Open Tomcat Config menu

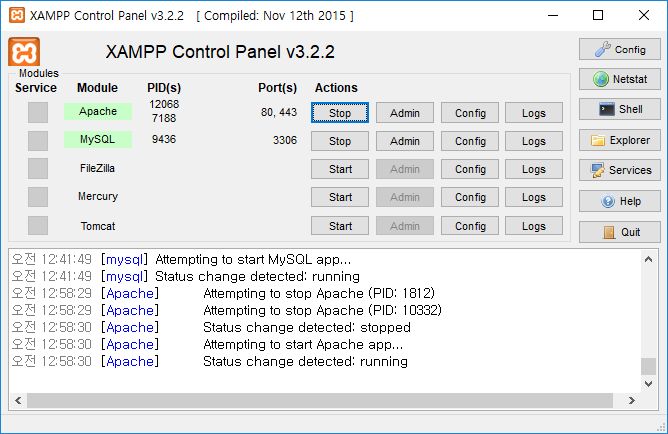coord(470,226)
